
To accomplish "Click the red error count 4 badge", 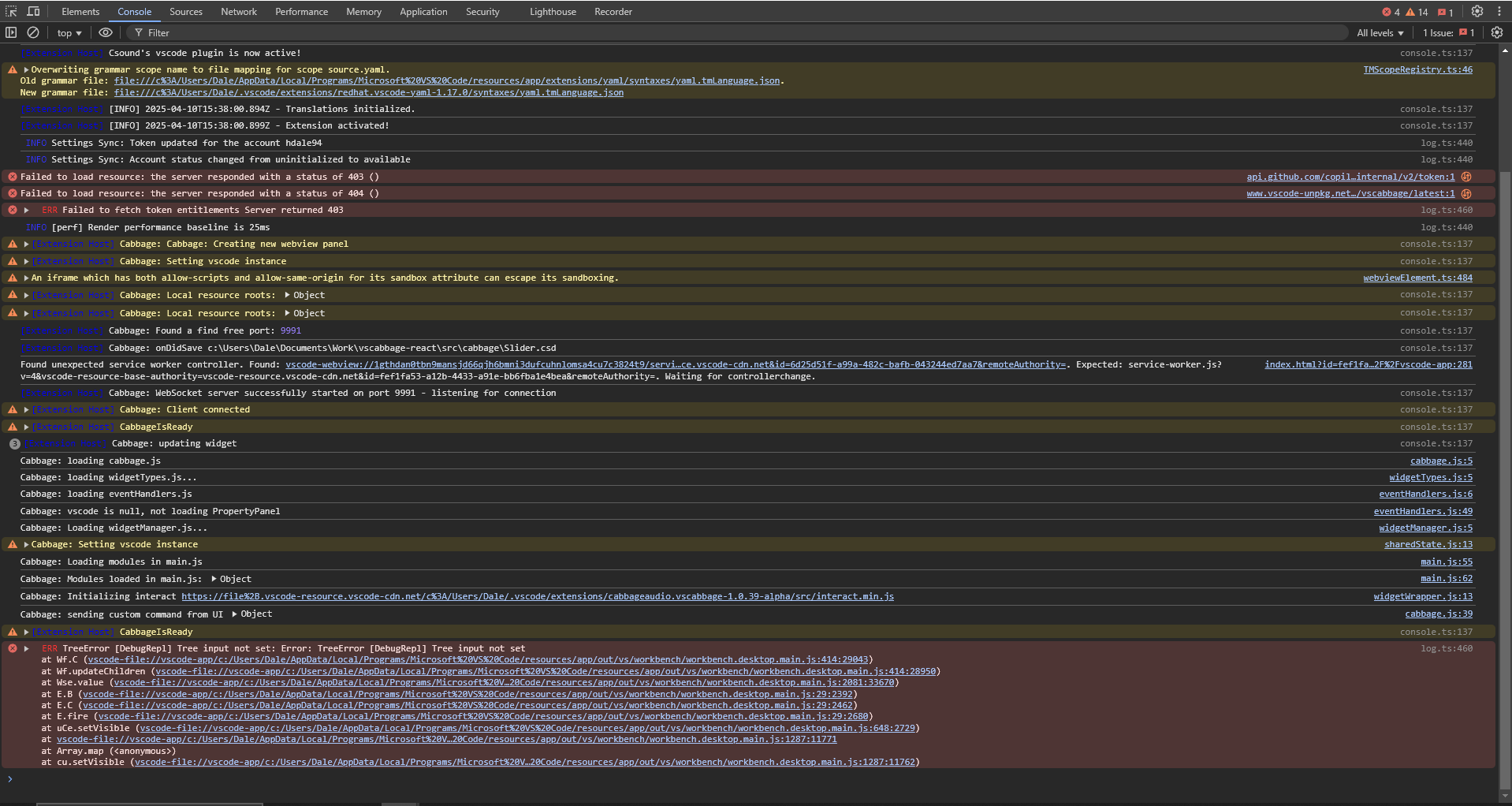I will click(x=1391, y=12).
